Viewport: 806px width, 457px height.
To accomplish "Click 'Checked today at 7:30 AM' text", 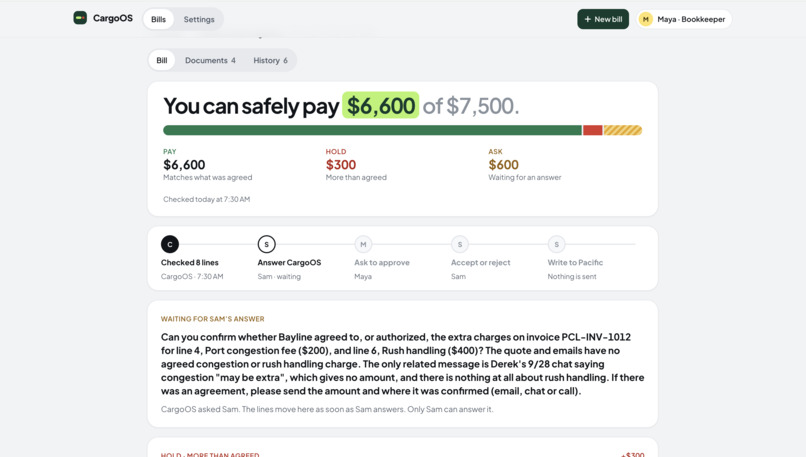I will click(207, 199).
